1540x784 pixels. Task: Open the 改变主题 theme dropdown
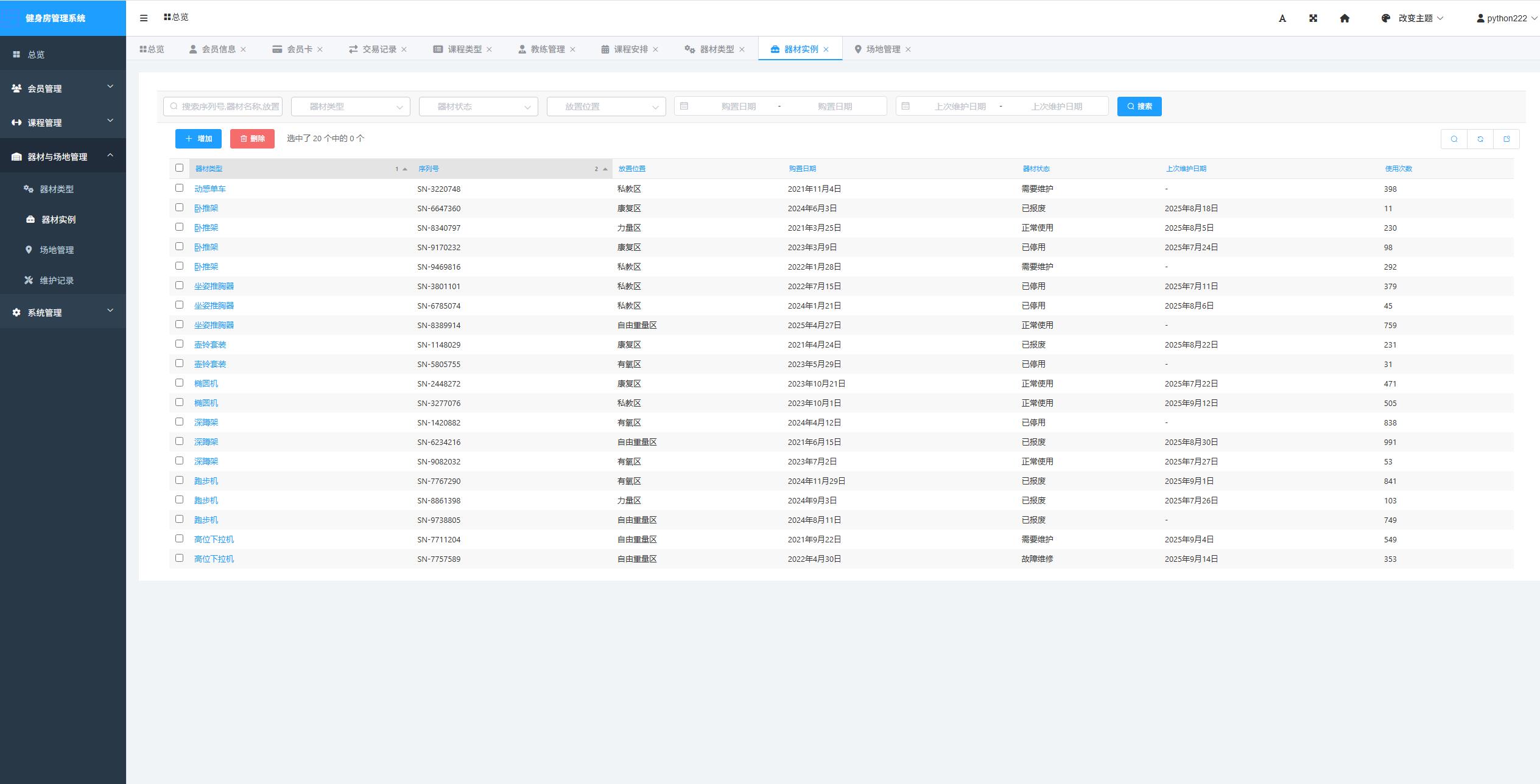pos(1415,18)
